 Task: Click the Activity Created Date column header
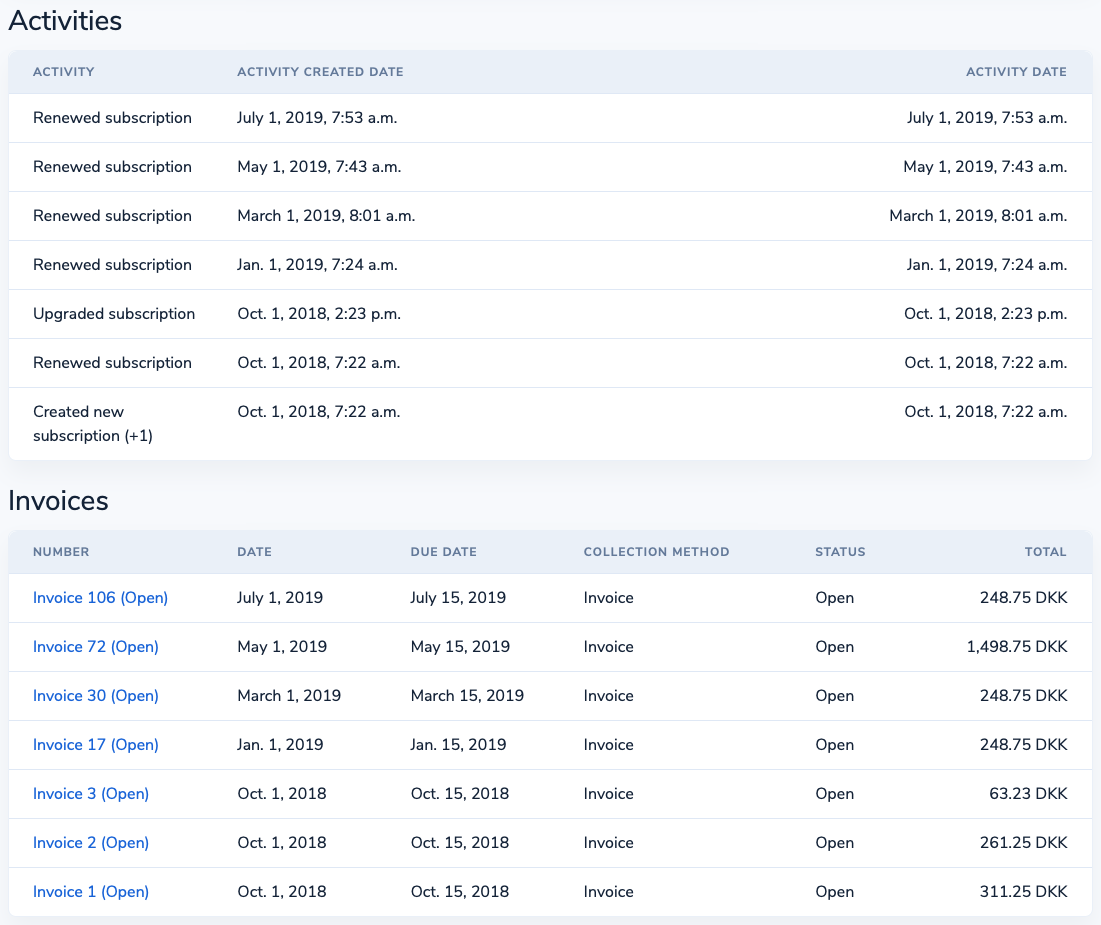320,72
